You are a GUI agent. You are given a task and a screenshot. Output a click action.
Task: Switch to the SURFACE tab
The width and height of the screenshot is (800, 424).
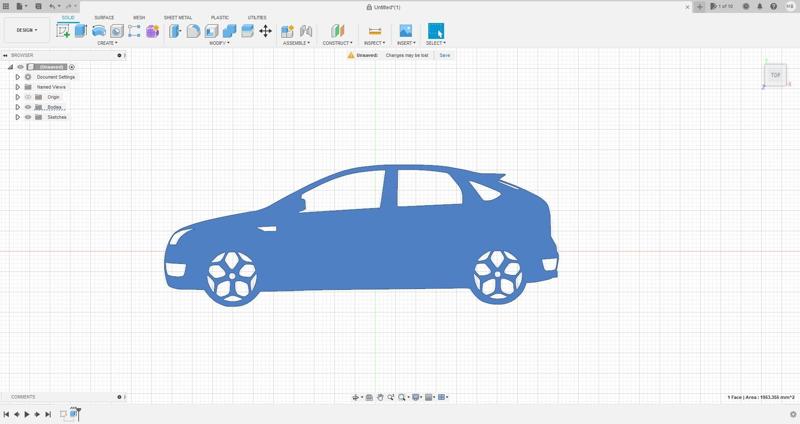(104, 18)
